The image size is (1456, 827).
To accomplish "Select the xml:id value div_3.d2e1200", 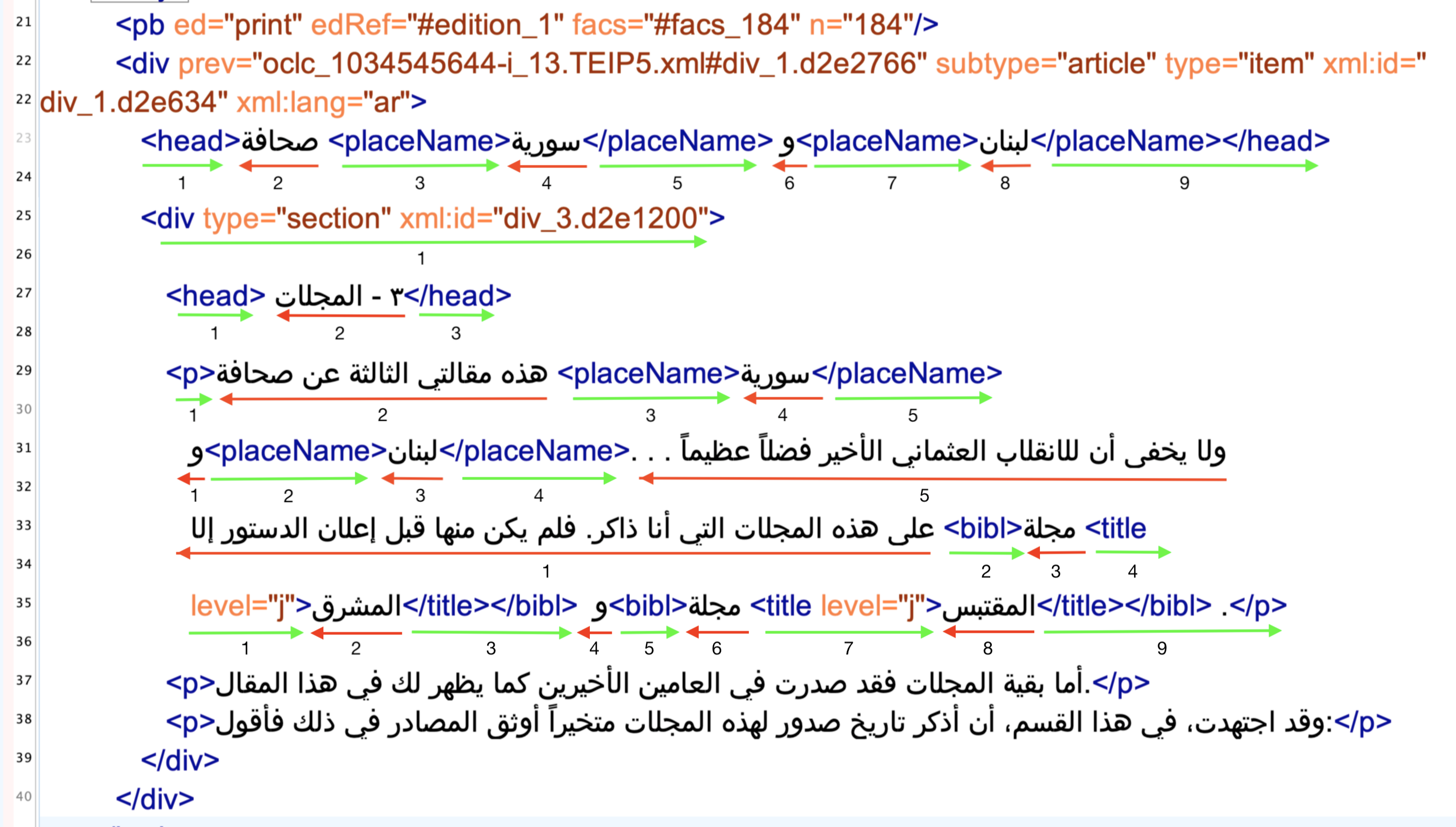I will (602, 219).
